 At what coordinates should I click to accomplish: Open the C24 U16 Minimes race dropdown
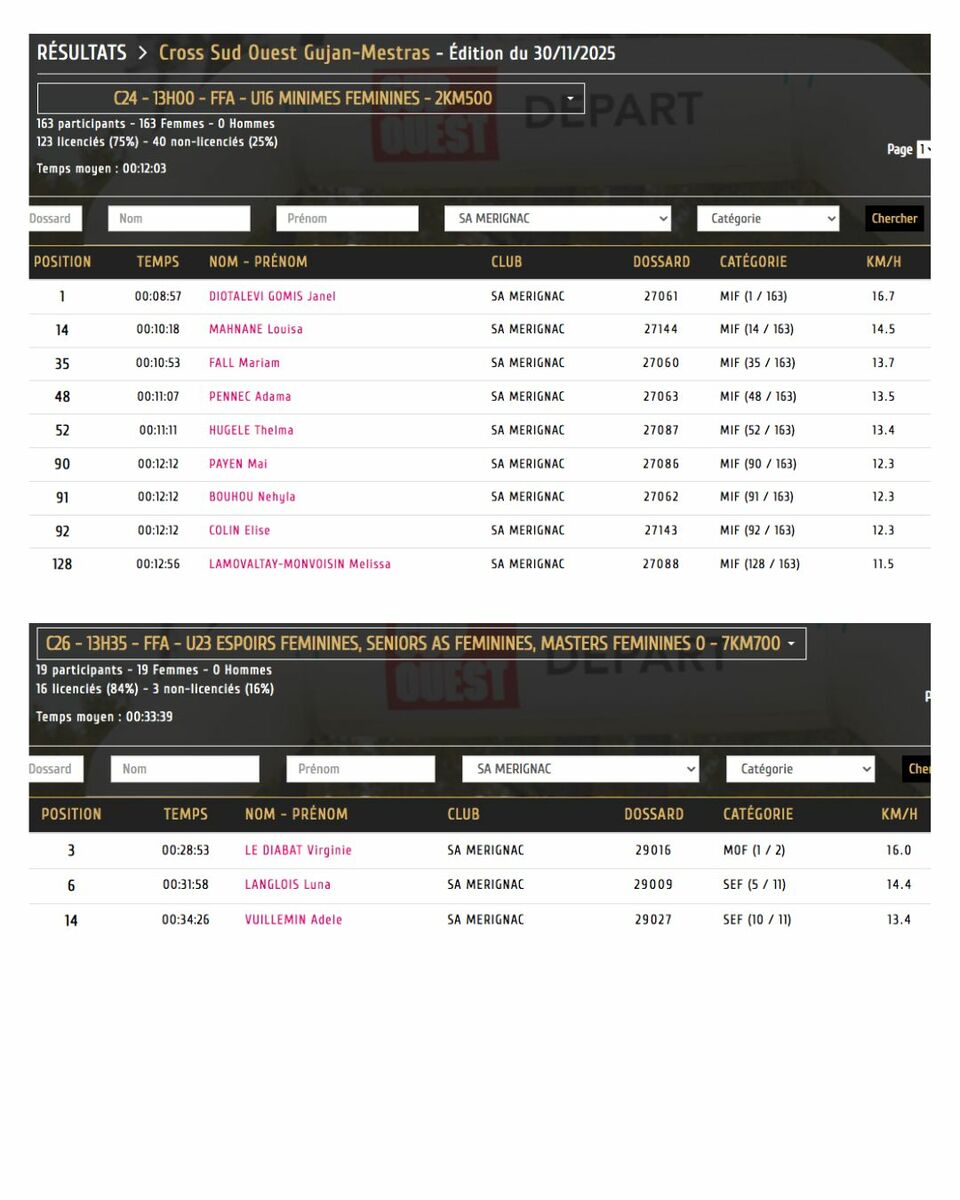[x=310, y=99]
